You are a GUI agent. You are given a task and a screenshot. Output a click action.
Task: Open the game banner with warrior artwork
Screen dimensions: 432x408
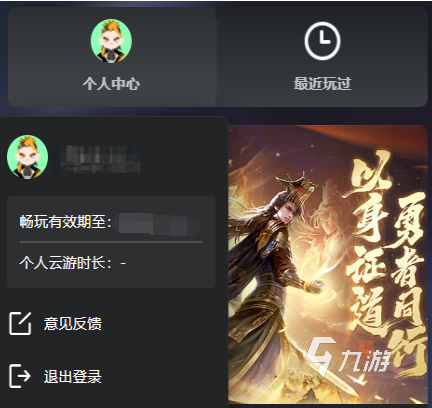point(328,265)
